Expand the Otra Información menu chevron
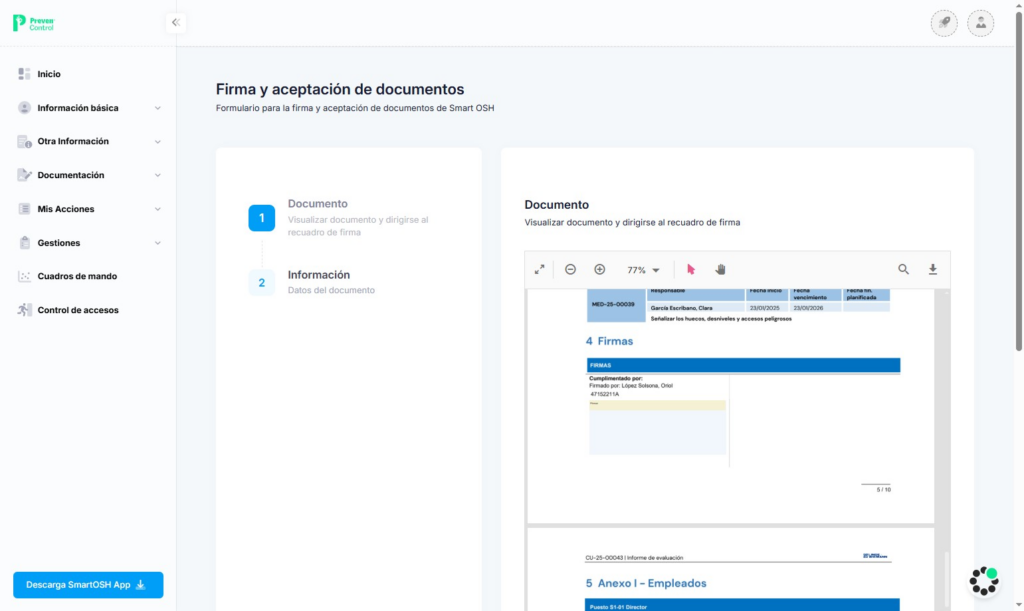Image resolution: width=1024 pixels, height=611 pixels. [x=157, y=142]
